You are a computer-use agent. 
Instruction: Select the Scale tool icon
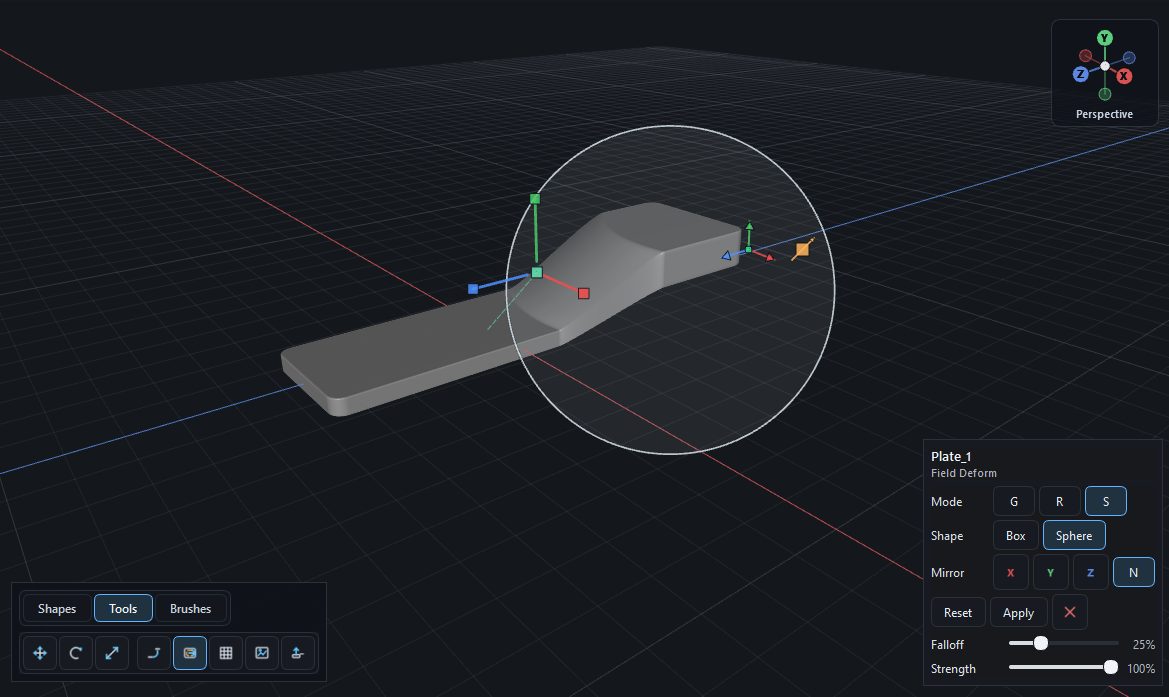pos(112,653)
